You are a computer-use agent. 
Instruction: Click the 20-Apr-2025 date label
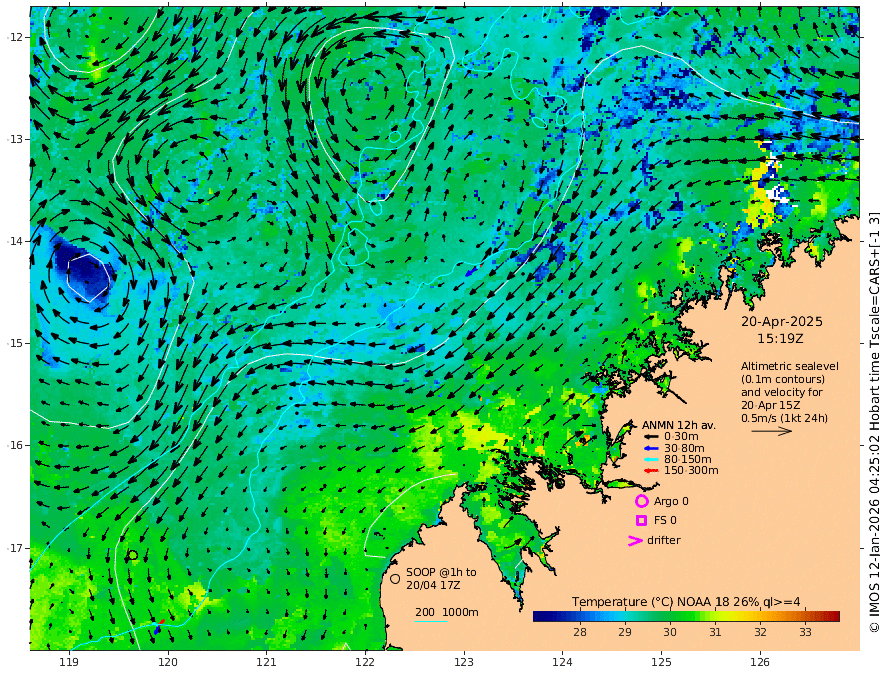781,322
